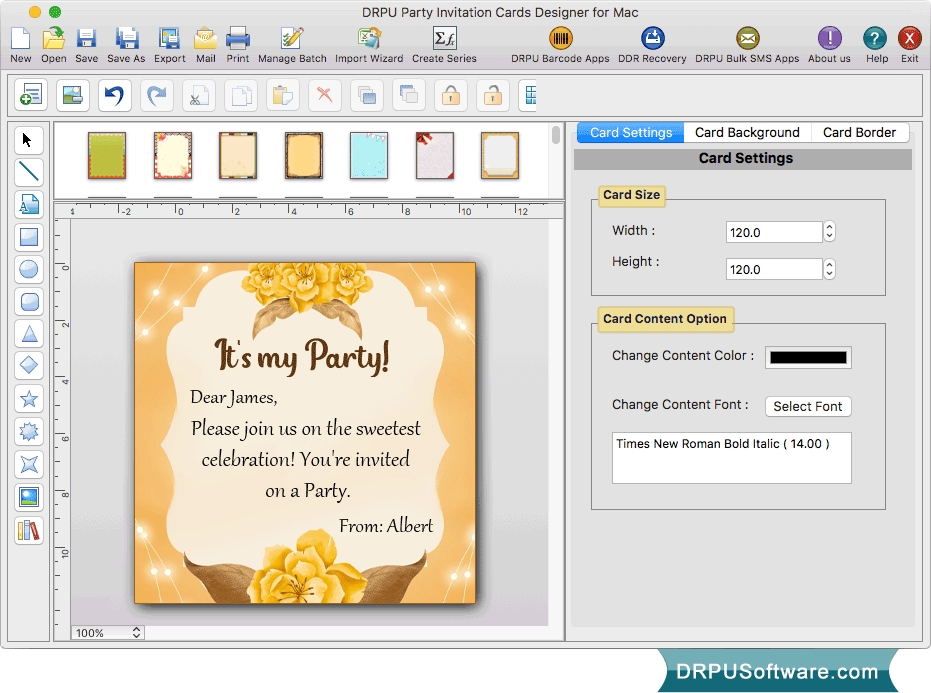Open DDR Recovery from the top ribbon
The height and width of the screenshot is (693, 931).
(x=653, y=43)
